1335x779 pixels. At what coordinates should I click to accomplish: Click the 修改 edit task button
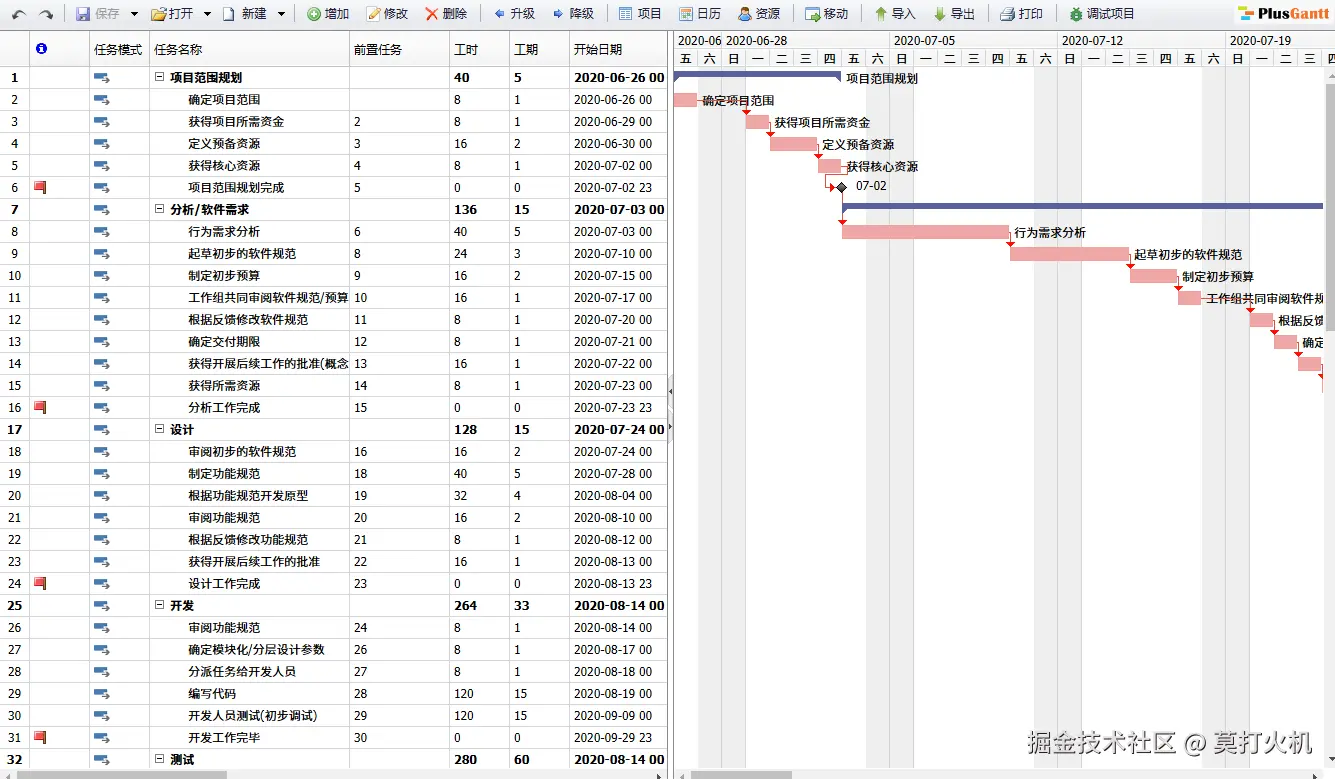coord(387,14)
